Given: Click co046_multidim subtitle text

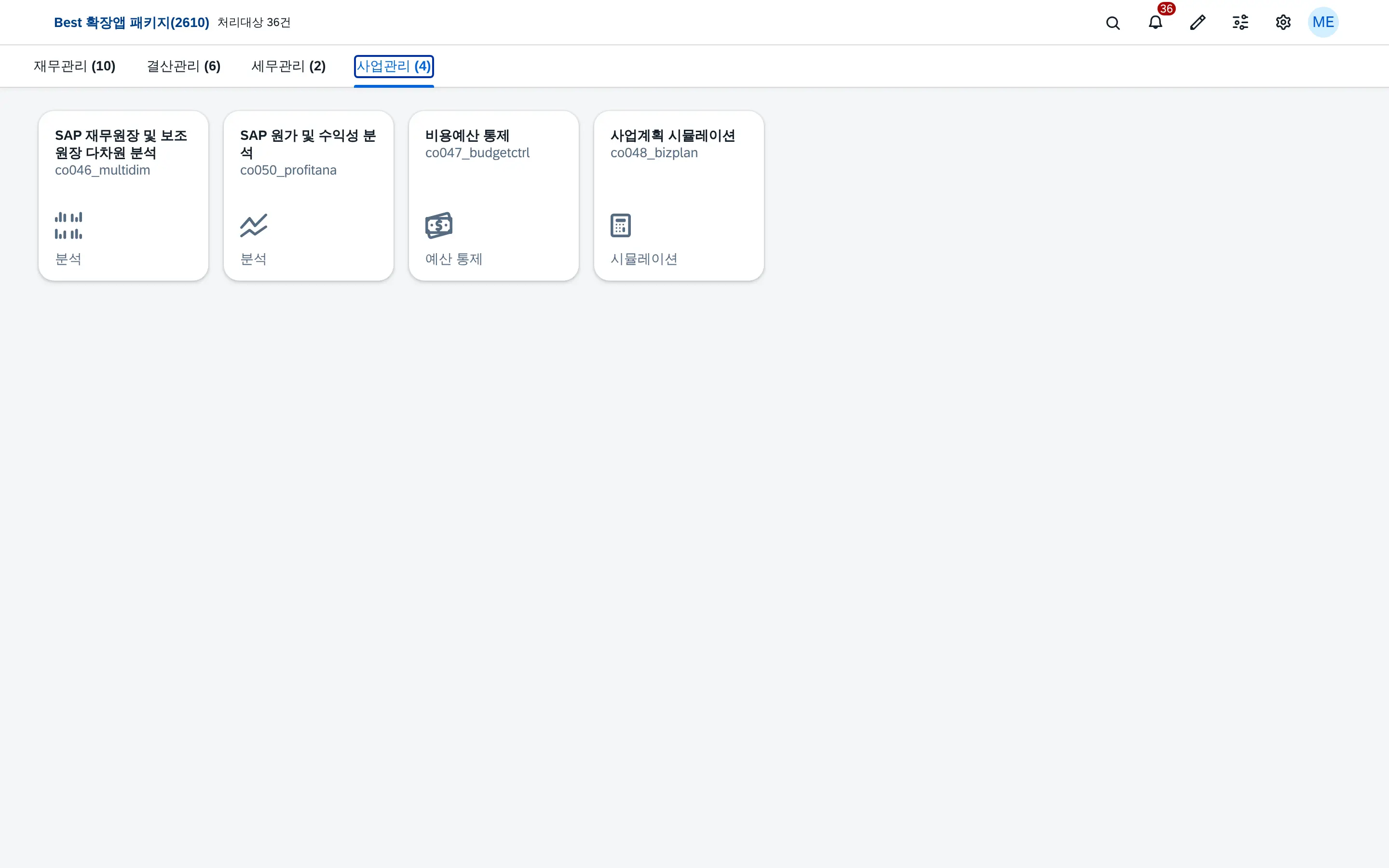Looking at the screenshot, I should tap(103, 171).
